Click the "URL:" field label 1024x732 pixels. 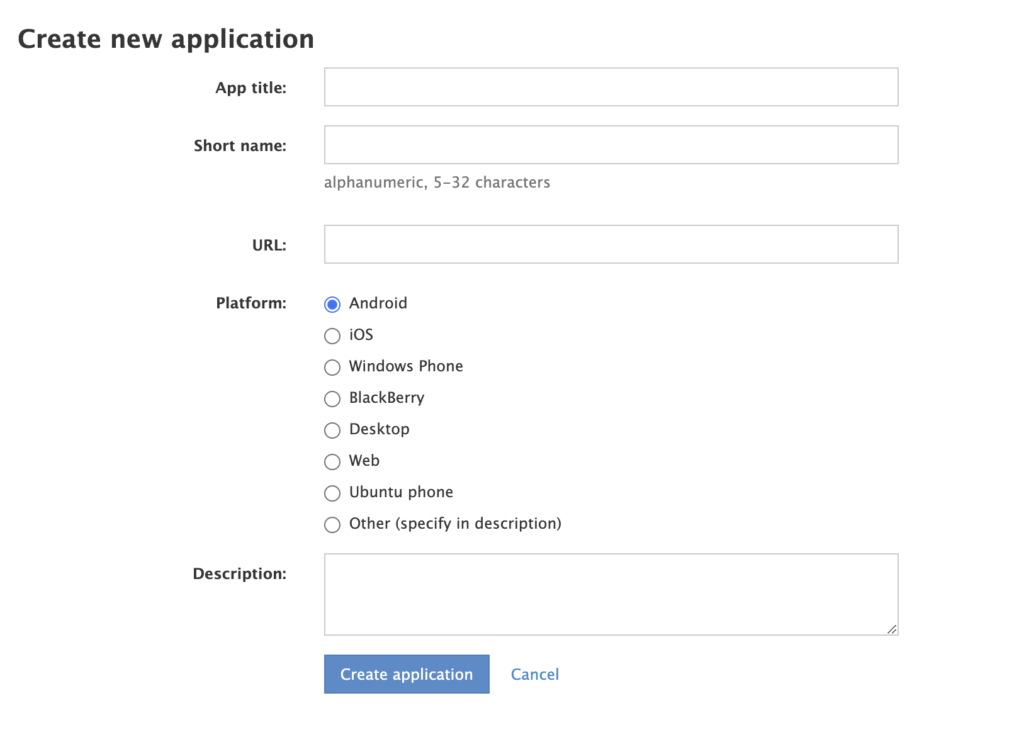[269, 245]
